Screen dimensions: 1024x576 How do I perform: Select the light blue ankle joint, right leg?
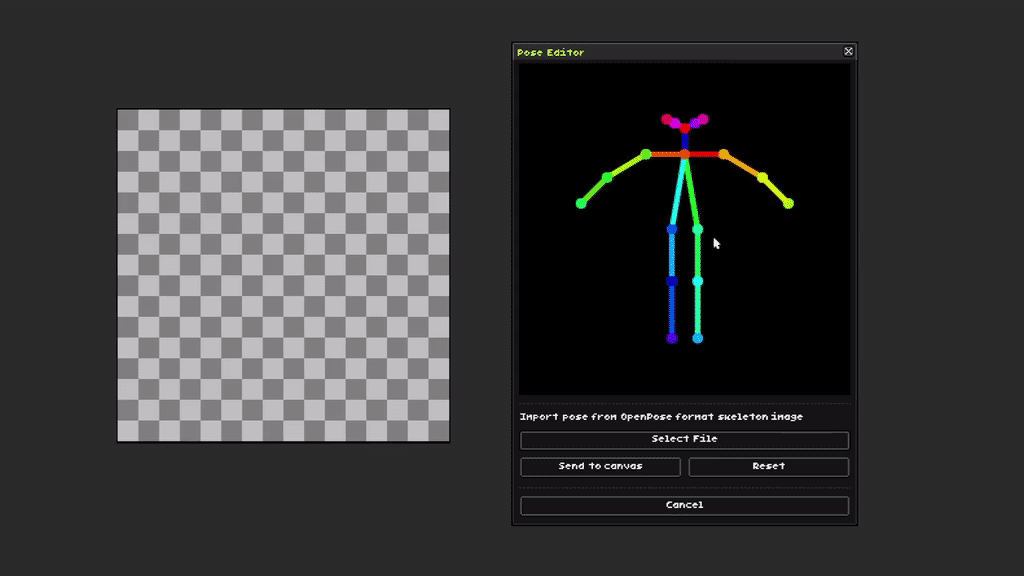[x=698, y=339]
